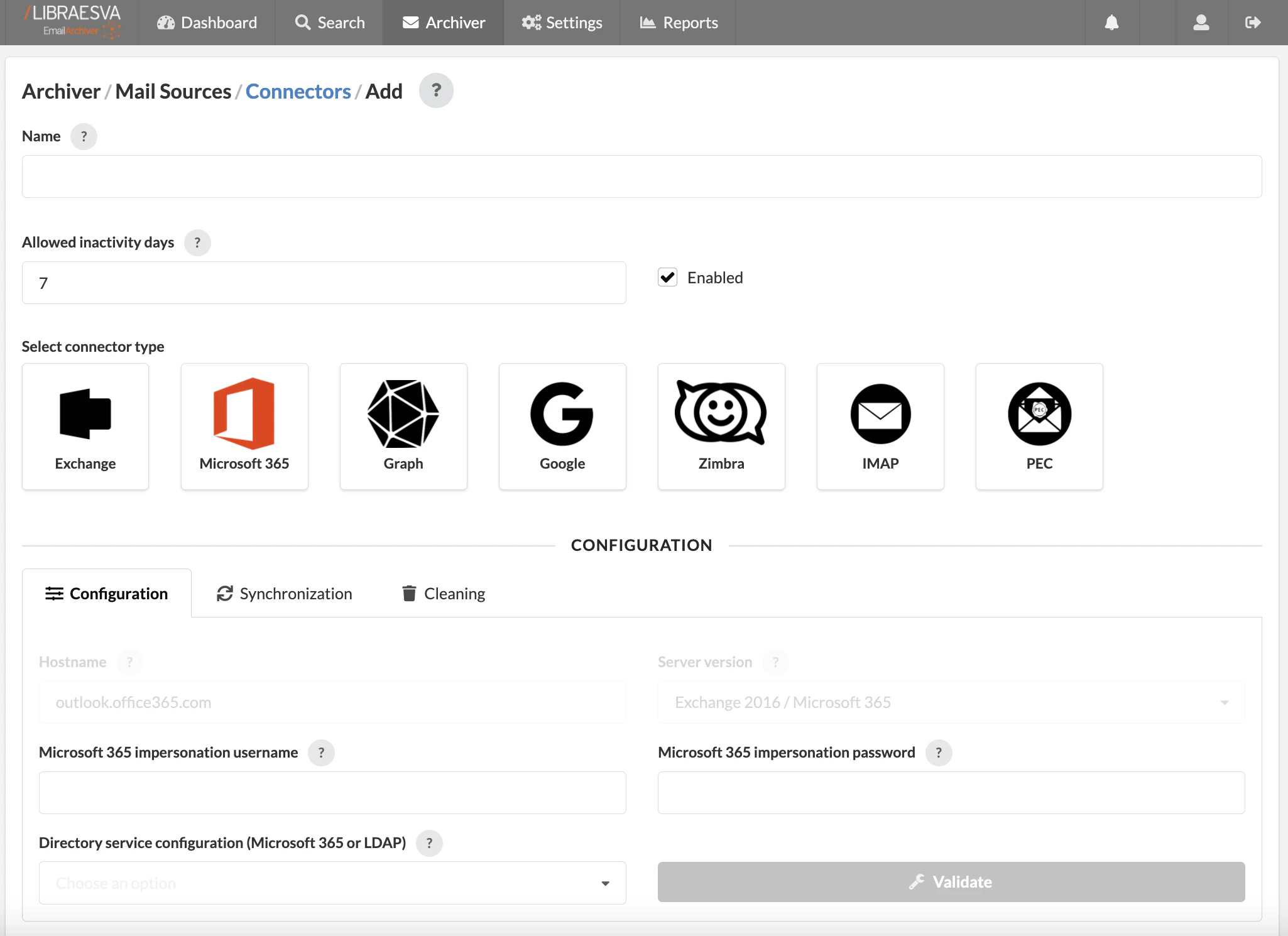The image size is (1288, 936).
Task: Open the Allowed inactivity days help tooltip
Action: (198, 242)
